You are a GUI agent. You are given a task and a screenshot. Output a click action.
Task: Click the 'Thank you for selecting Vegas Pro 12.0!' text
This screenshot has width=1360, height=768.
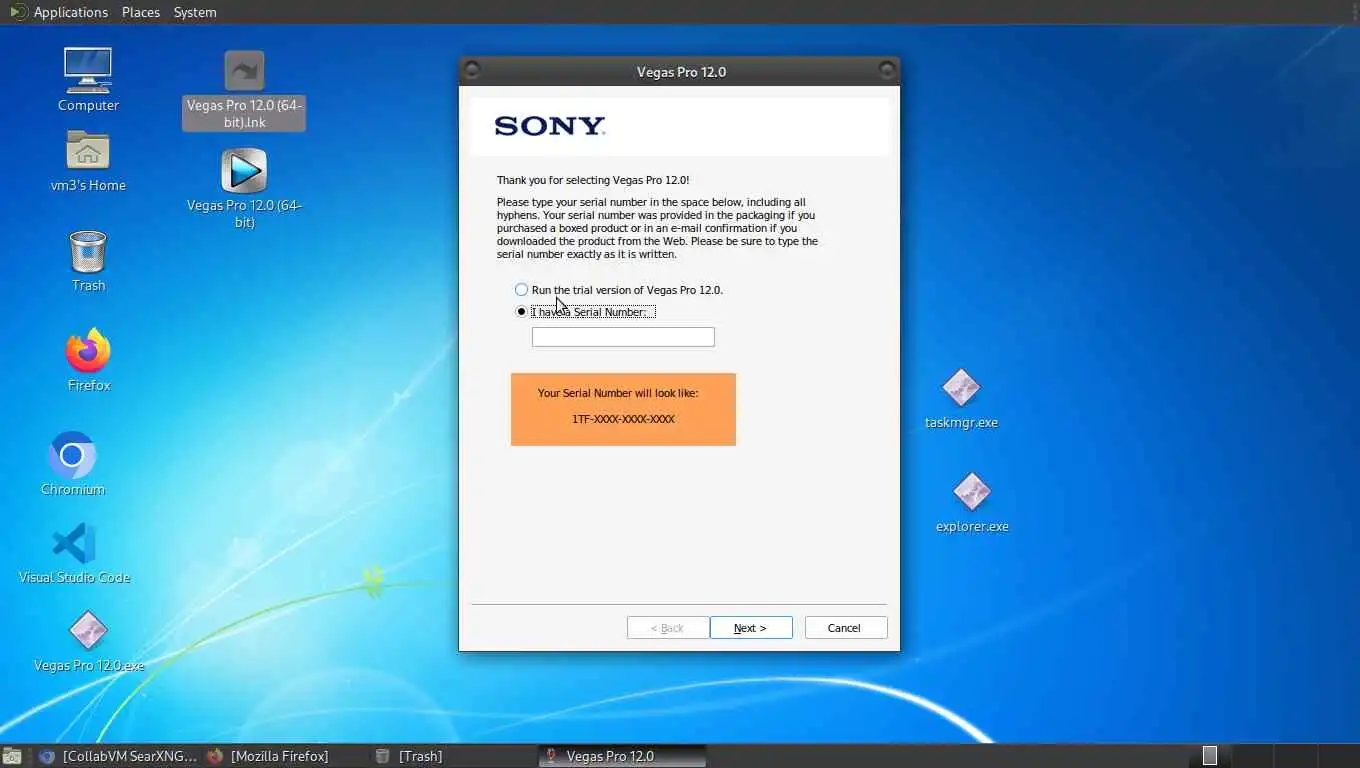coord(593,180)
